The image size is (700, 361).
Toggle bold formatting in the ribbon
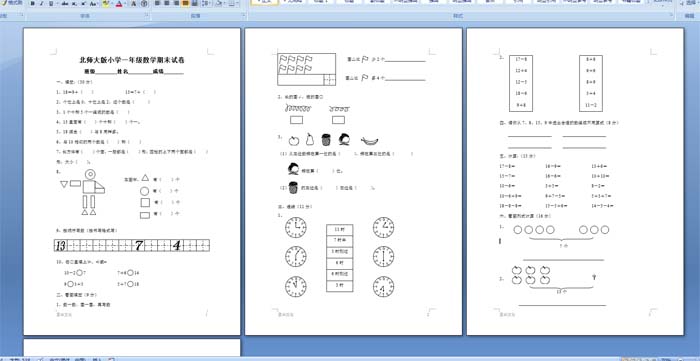[33, 4]
